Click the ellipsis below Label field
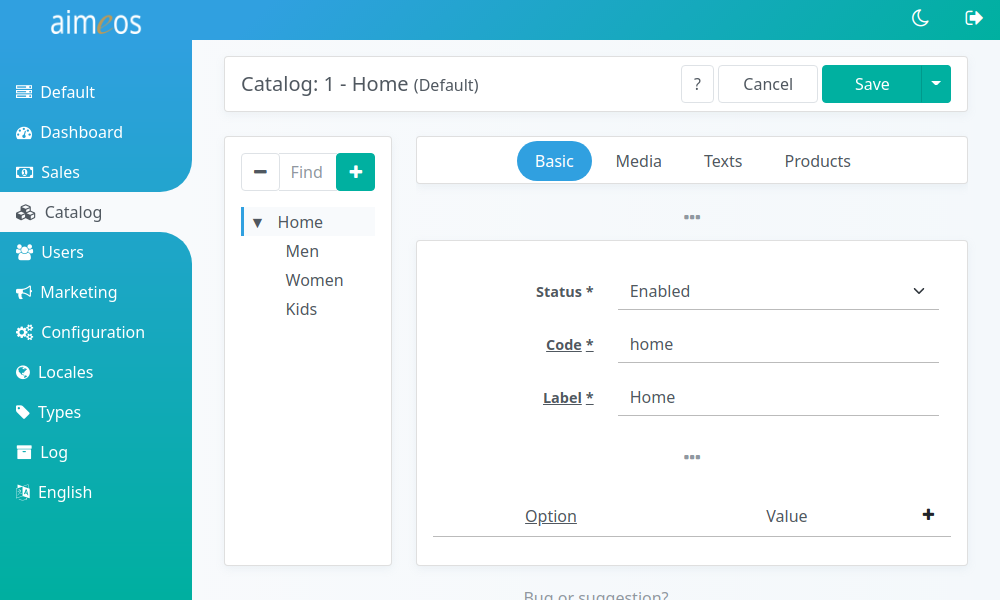The height and width of the screenshot is (600, 1000). 692,457
